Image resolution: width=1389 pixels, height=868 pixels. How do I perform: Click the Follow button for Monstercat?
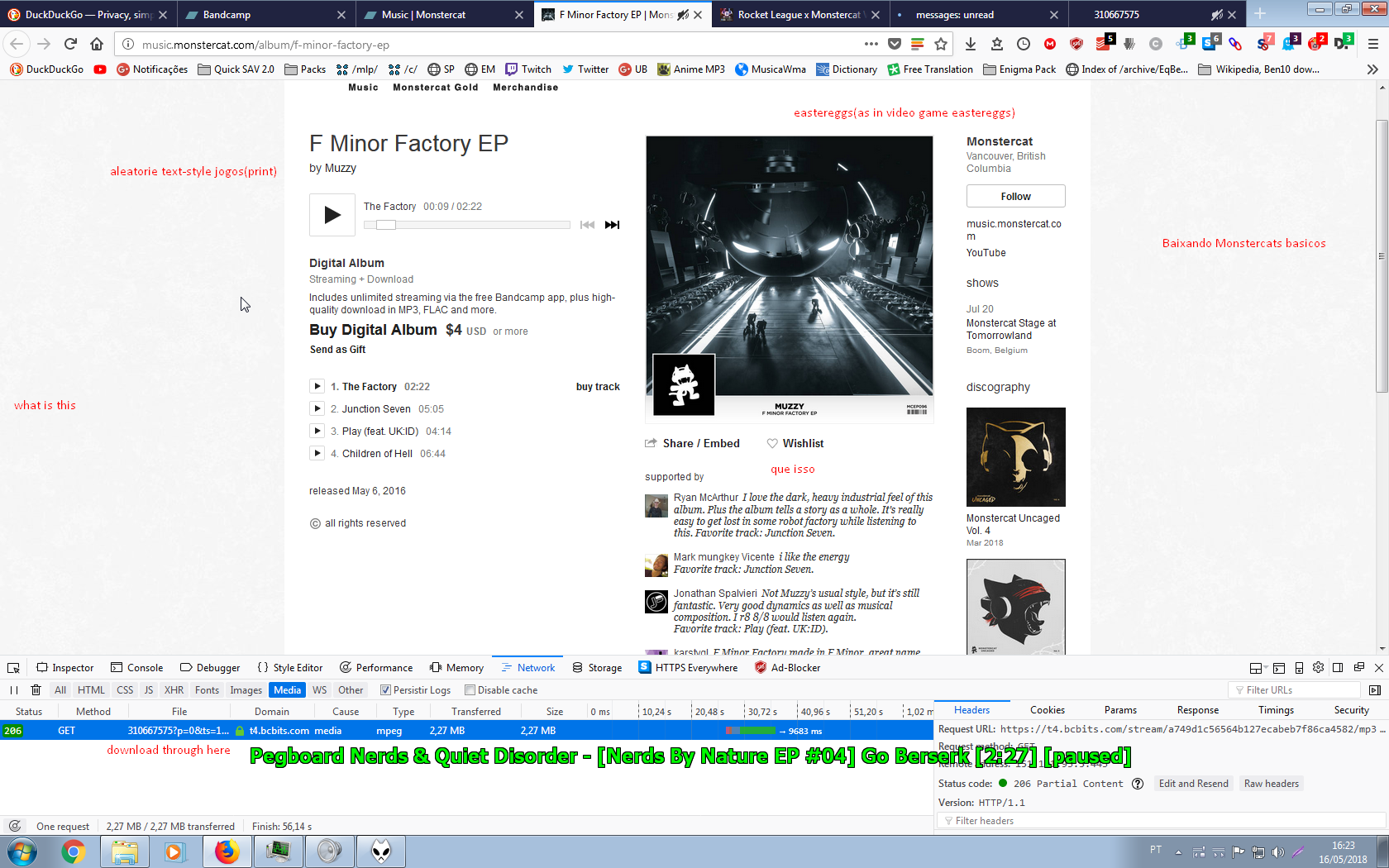click(1015, 197)
